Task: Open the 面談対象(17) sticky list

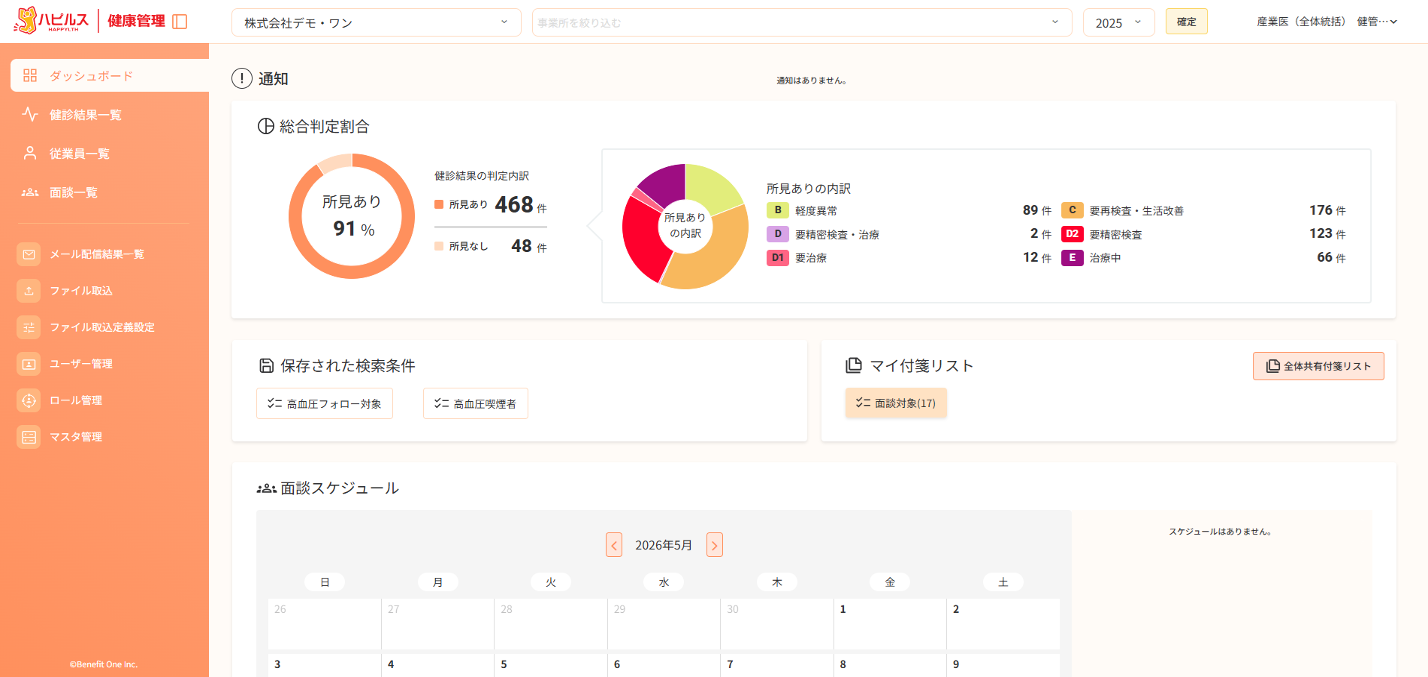Action: pos(896,403)
